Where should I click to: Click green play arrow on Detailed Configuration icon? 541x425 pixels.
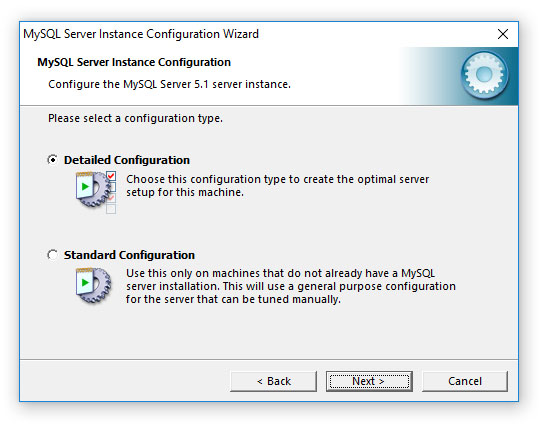pos(85,187)
